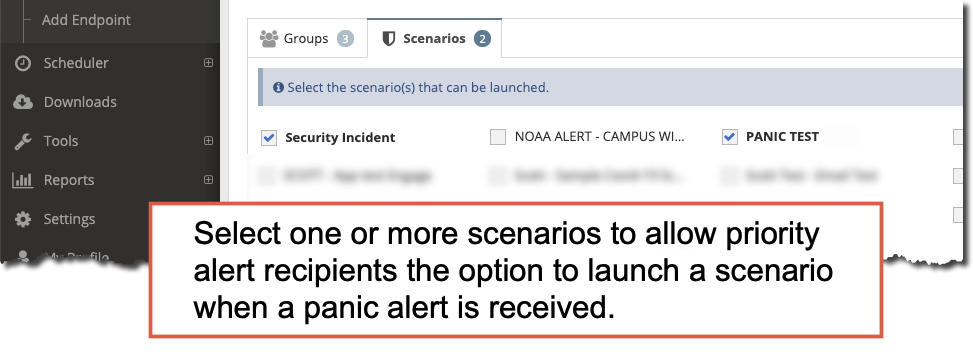The image size is (973, 363).
Task: Click the Tools wrench icon
Action: click(x=23, y=141)
